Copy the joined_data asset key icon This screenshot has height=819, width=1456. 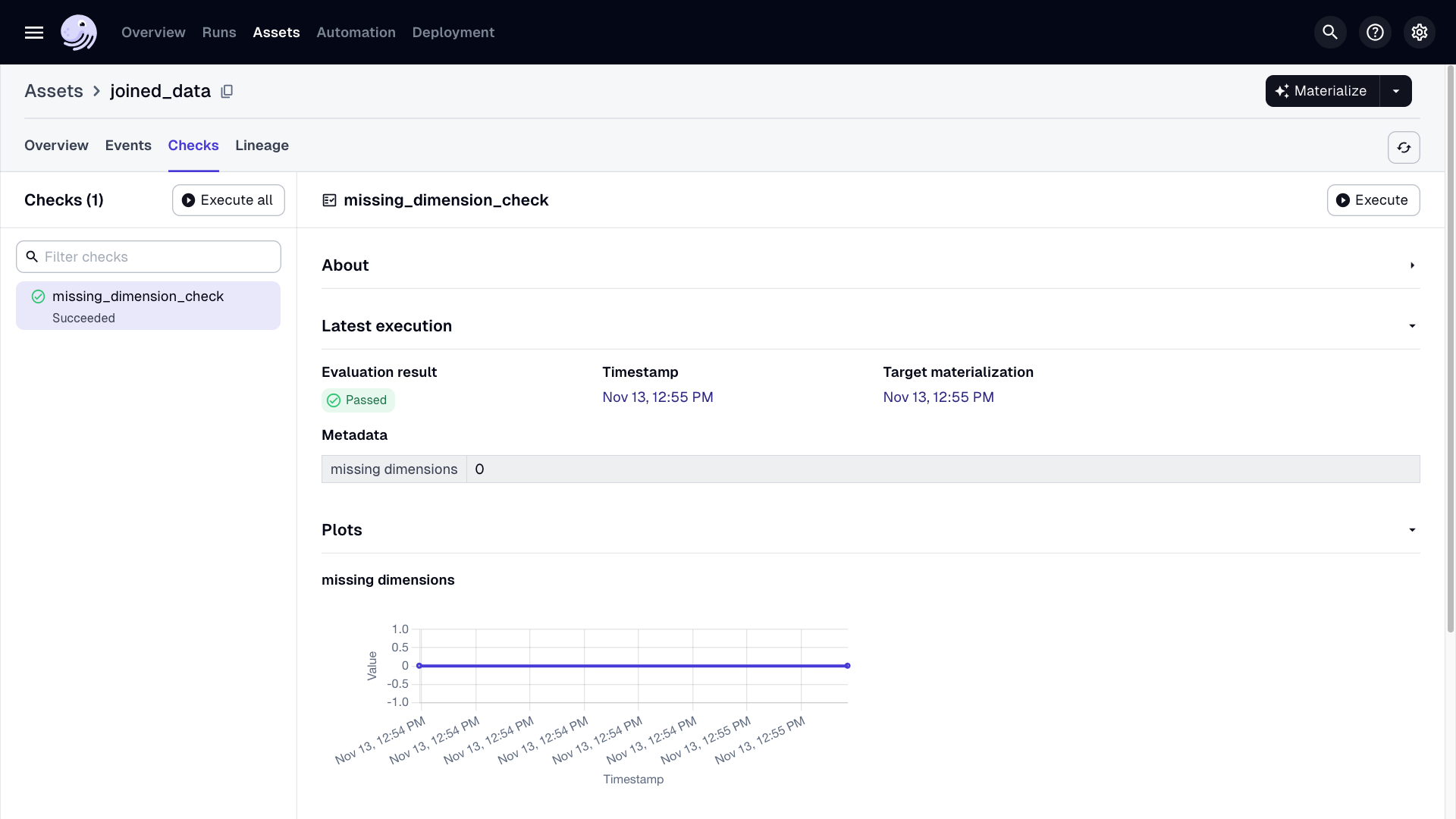pos(227,92)
